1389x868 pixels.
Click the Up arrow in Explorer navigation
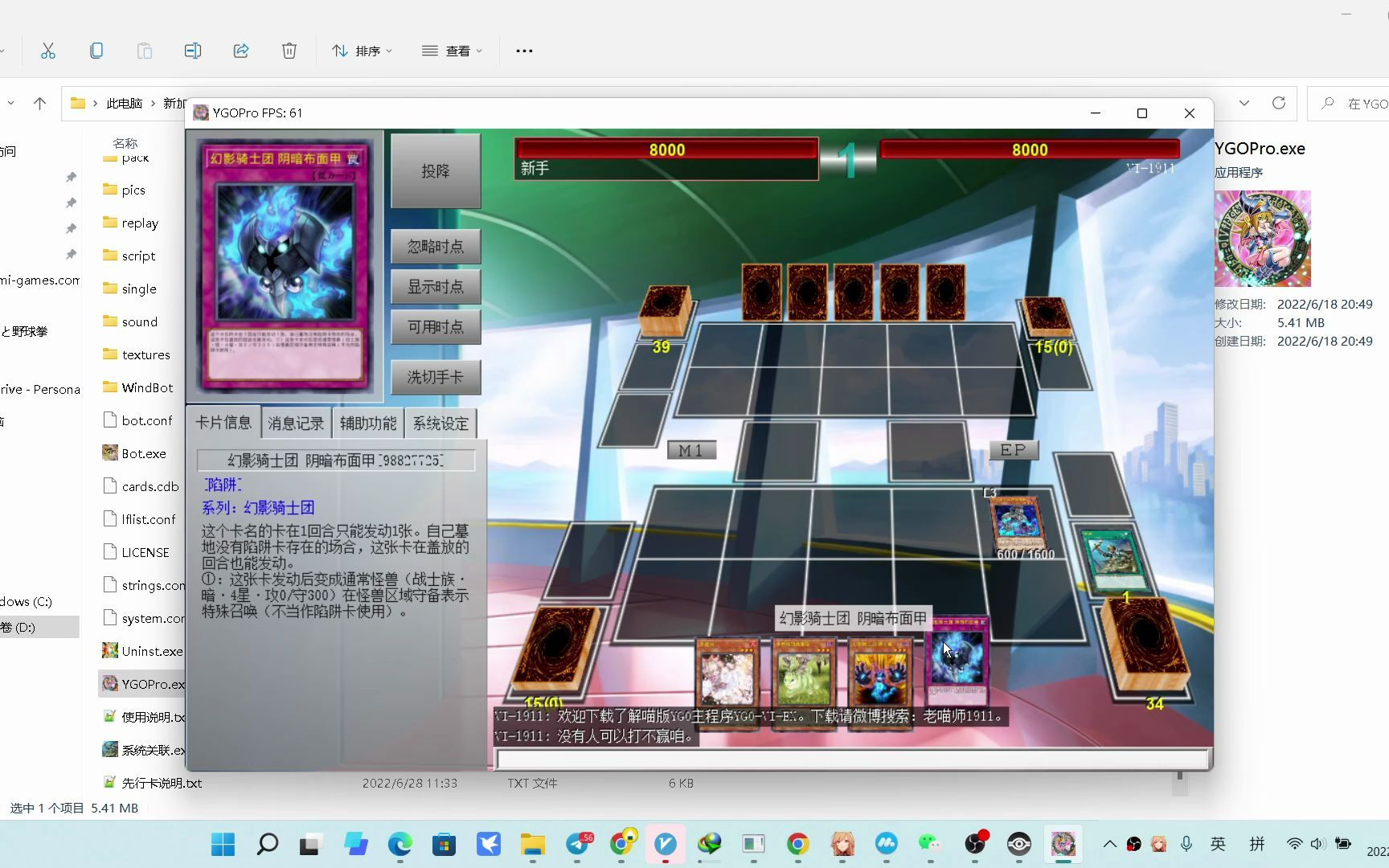(39, 103)
